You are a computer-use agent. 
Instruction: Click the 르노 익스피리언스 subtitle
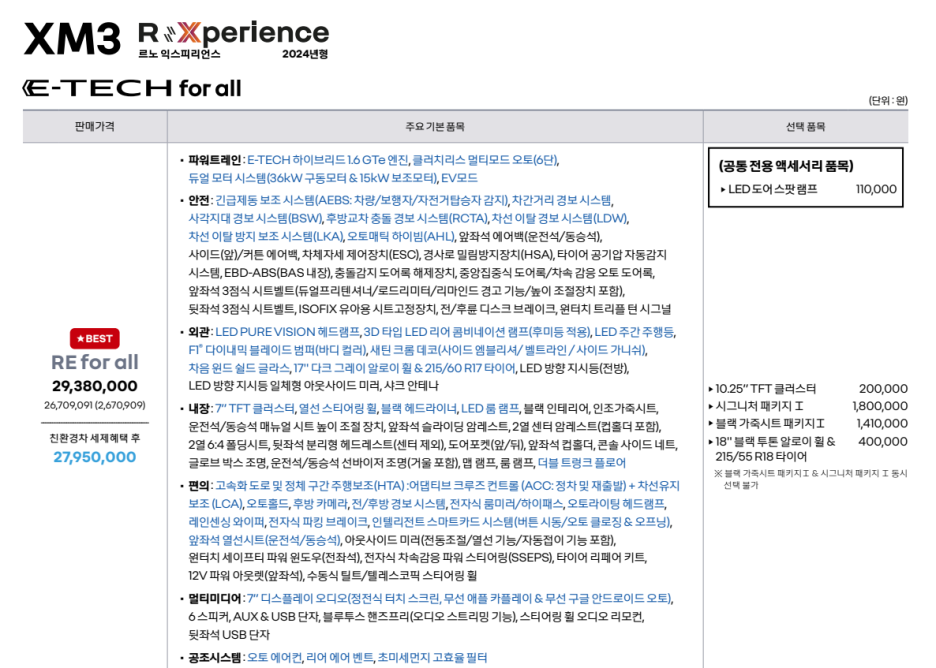coord(179,54)
